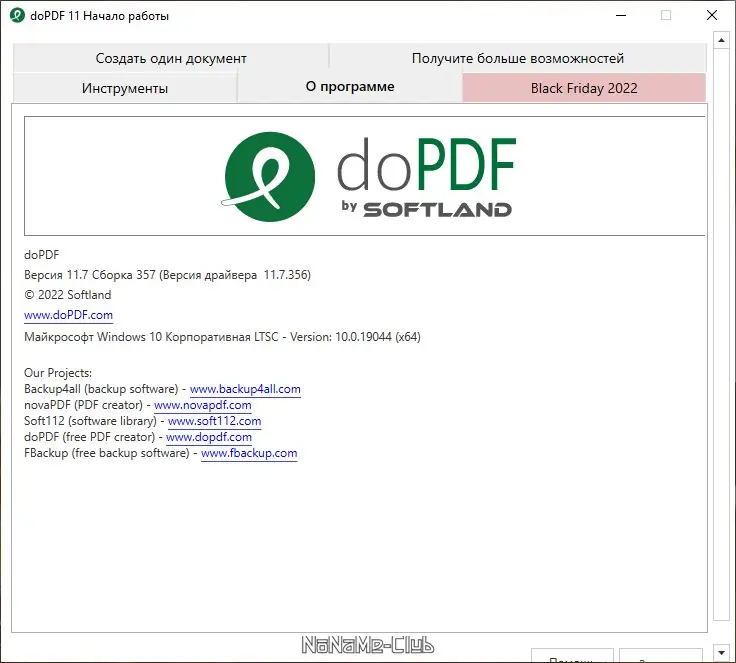Click the vertical scrollbar track
The image size is (736, 663).
pyautogui.click(x=721, y=333)
